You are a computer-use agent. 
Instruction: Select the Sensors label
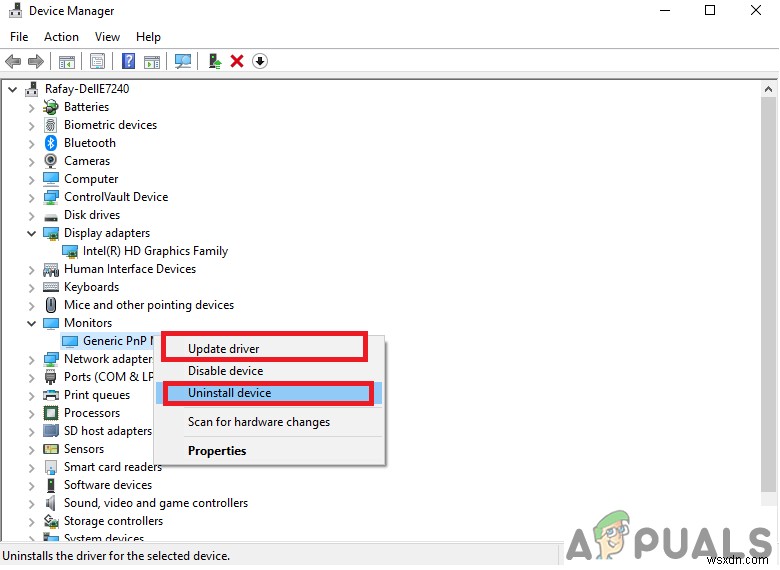(84, 449)
